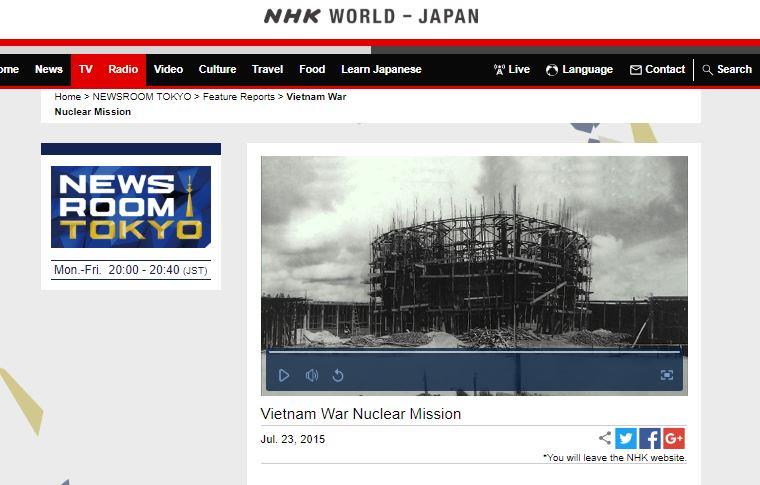This screenshot has height=485, width=760.
Task: Click the video progress bar
Action: (x=474, y=351)
